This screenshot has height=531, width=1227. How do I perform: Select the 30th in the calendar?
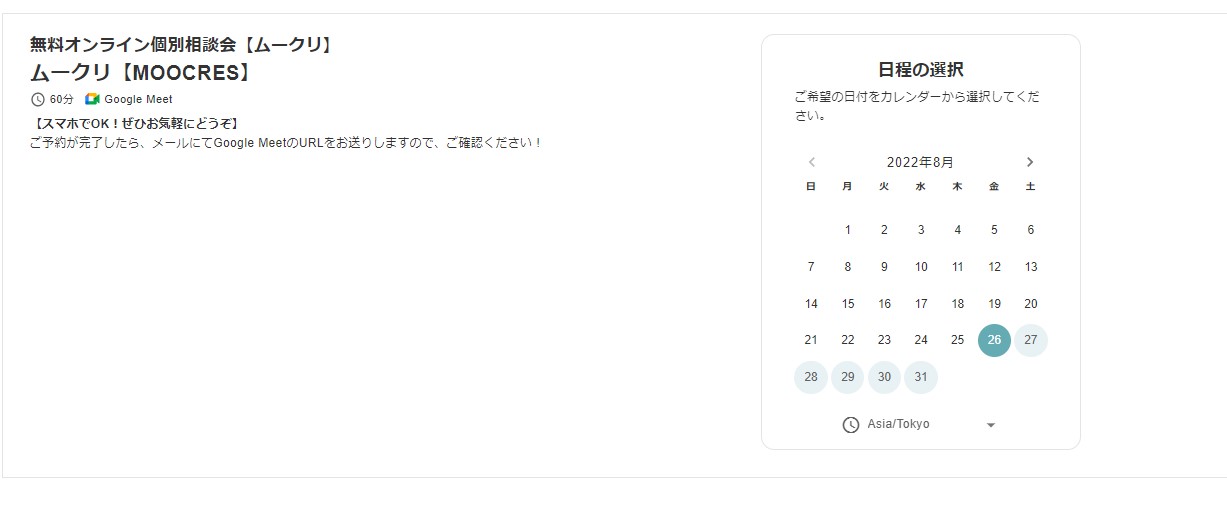[x=884, y=377]
